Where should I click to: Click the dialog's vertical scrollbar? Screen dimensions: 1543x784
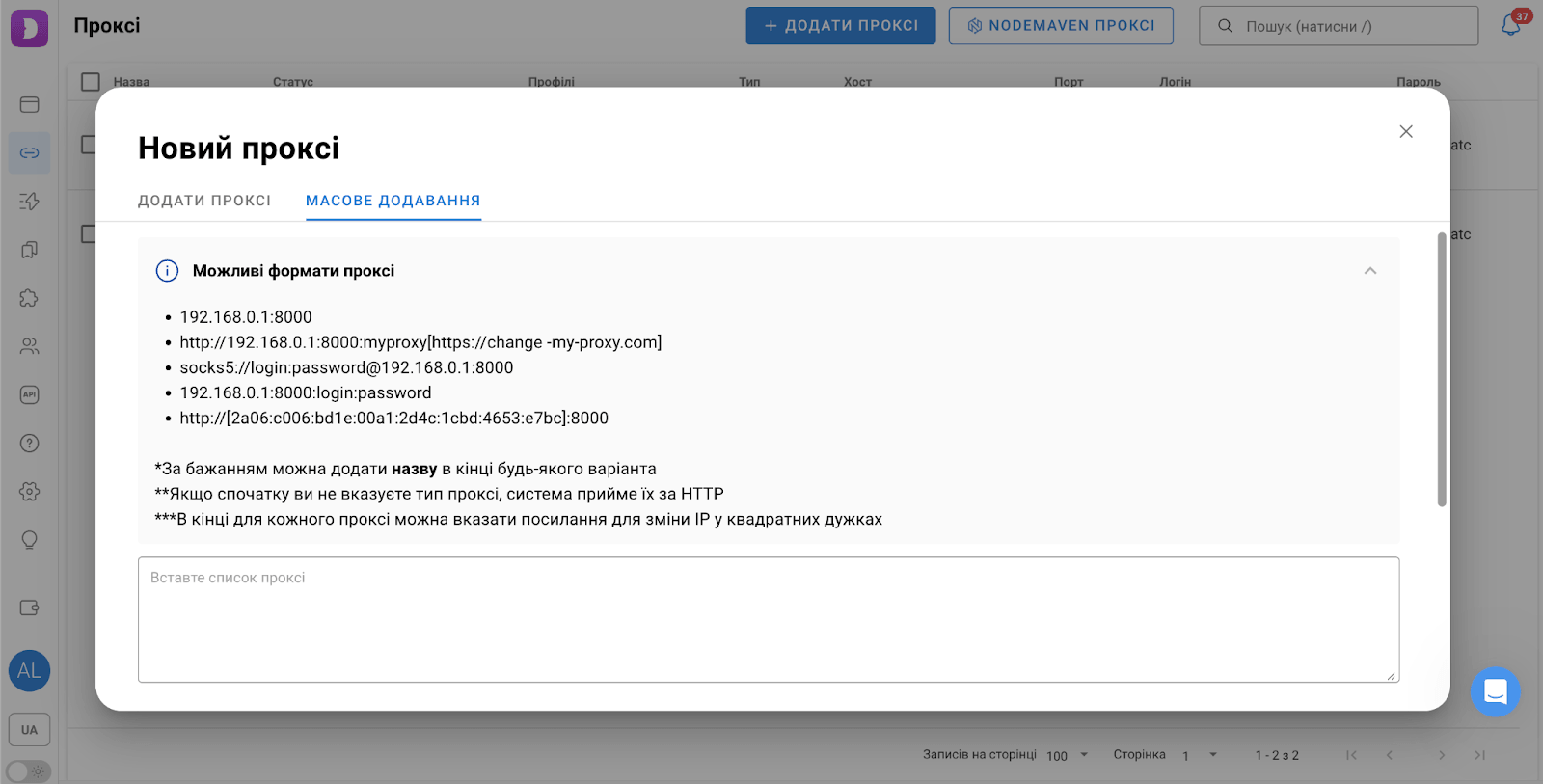pyautogui.click(x=1442, y=368)
